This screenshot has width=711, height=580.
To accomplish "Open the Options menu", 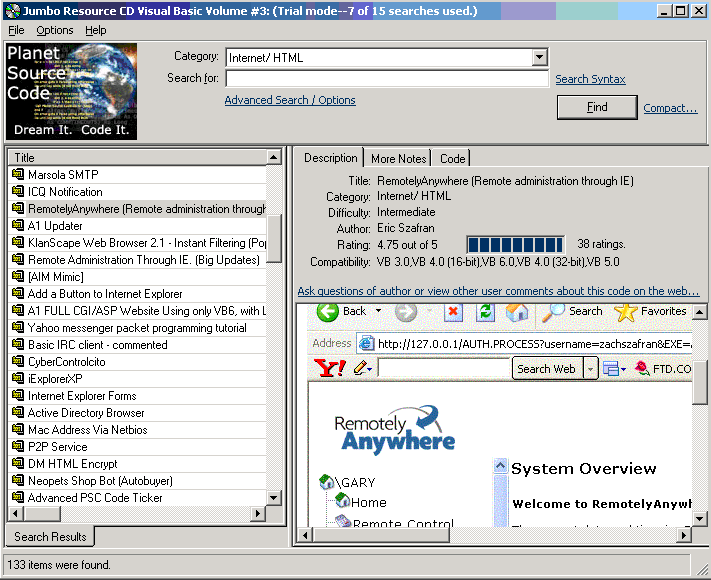I will point(55,30).
